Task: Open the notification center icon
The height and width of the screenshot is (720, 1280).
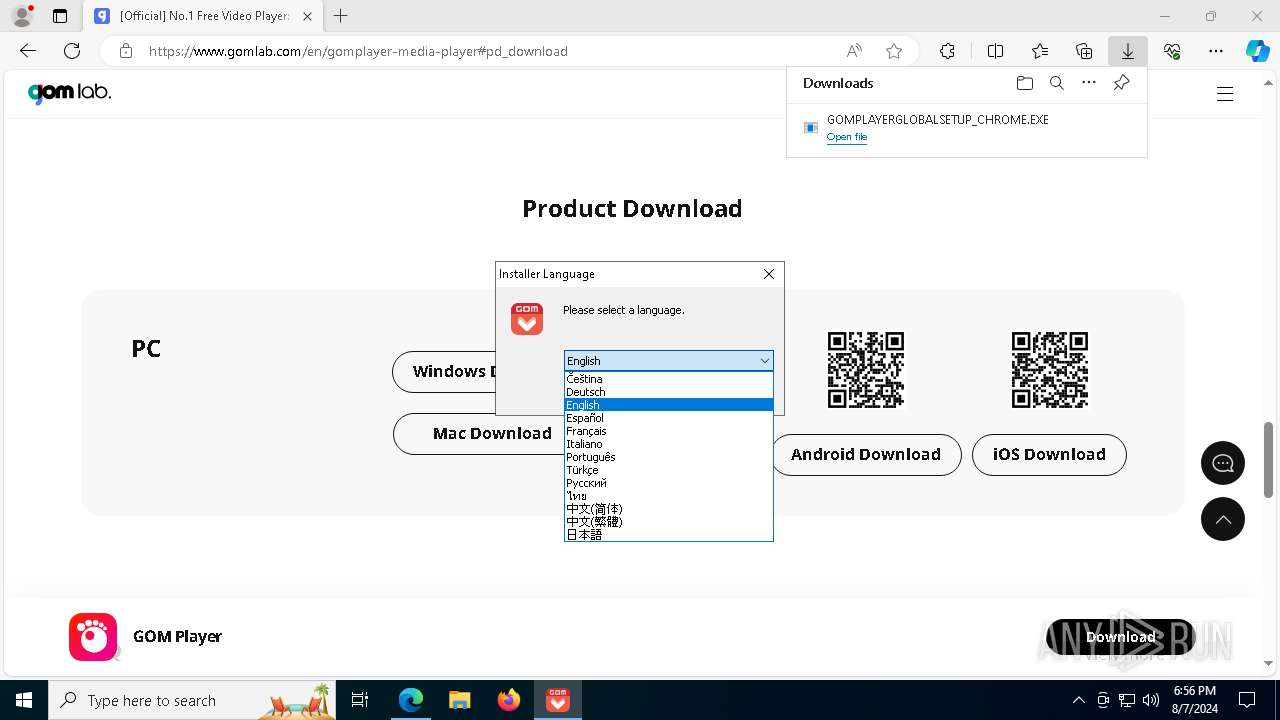Action: pos(1247,700)
